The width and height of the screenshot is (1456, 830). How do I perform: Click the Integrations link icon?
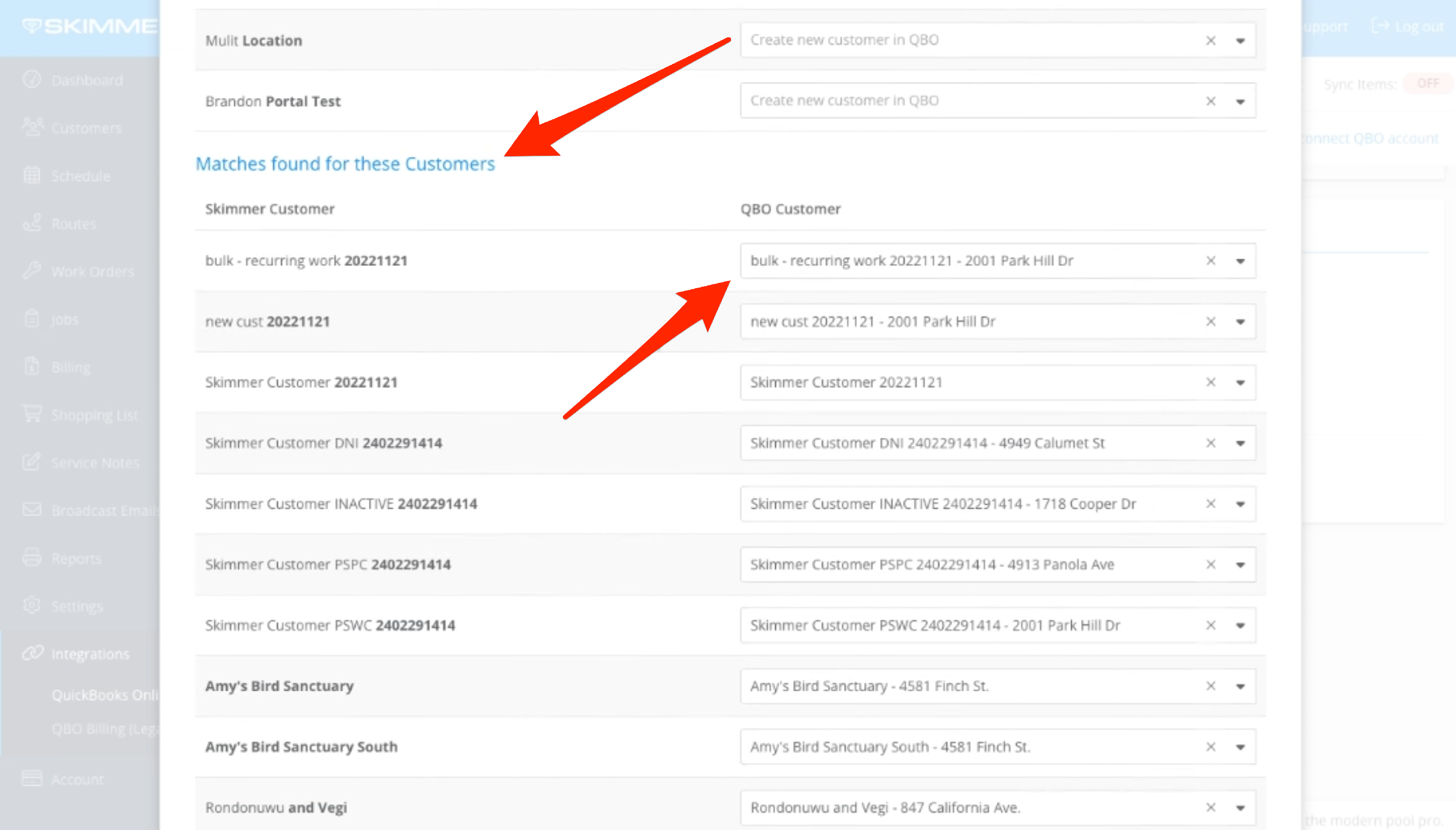click(x=32, y=653)
